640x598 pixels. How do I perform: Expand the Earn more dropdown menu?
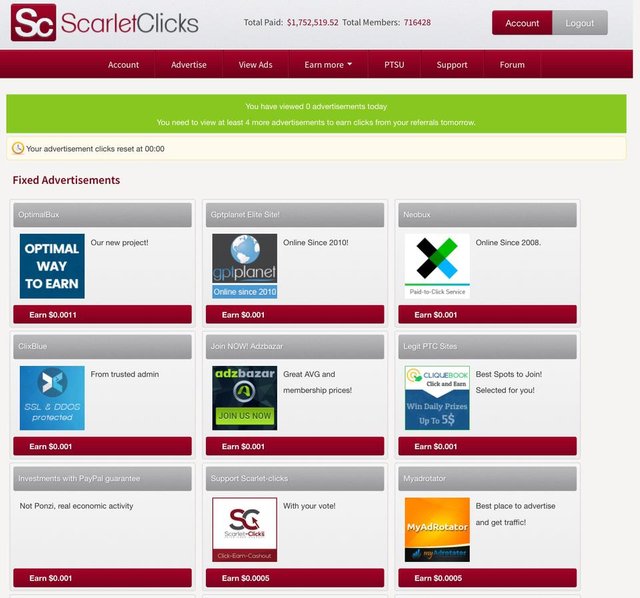tap(328, 64)
